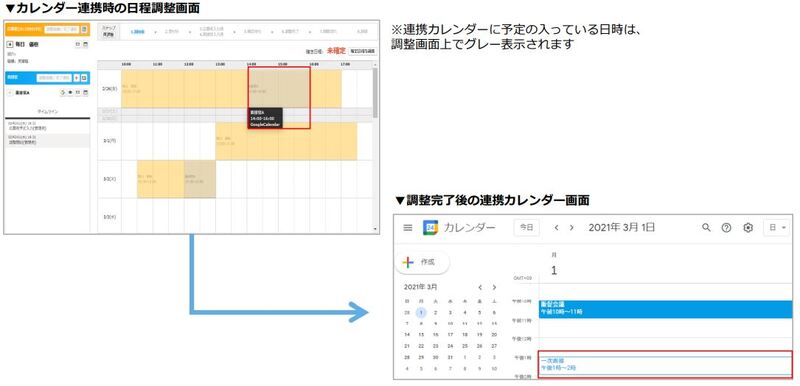Click the 作成 create button

tap(422, 262)
